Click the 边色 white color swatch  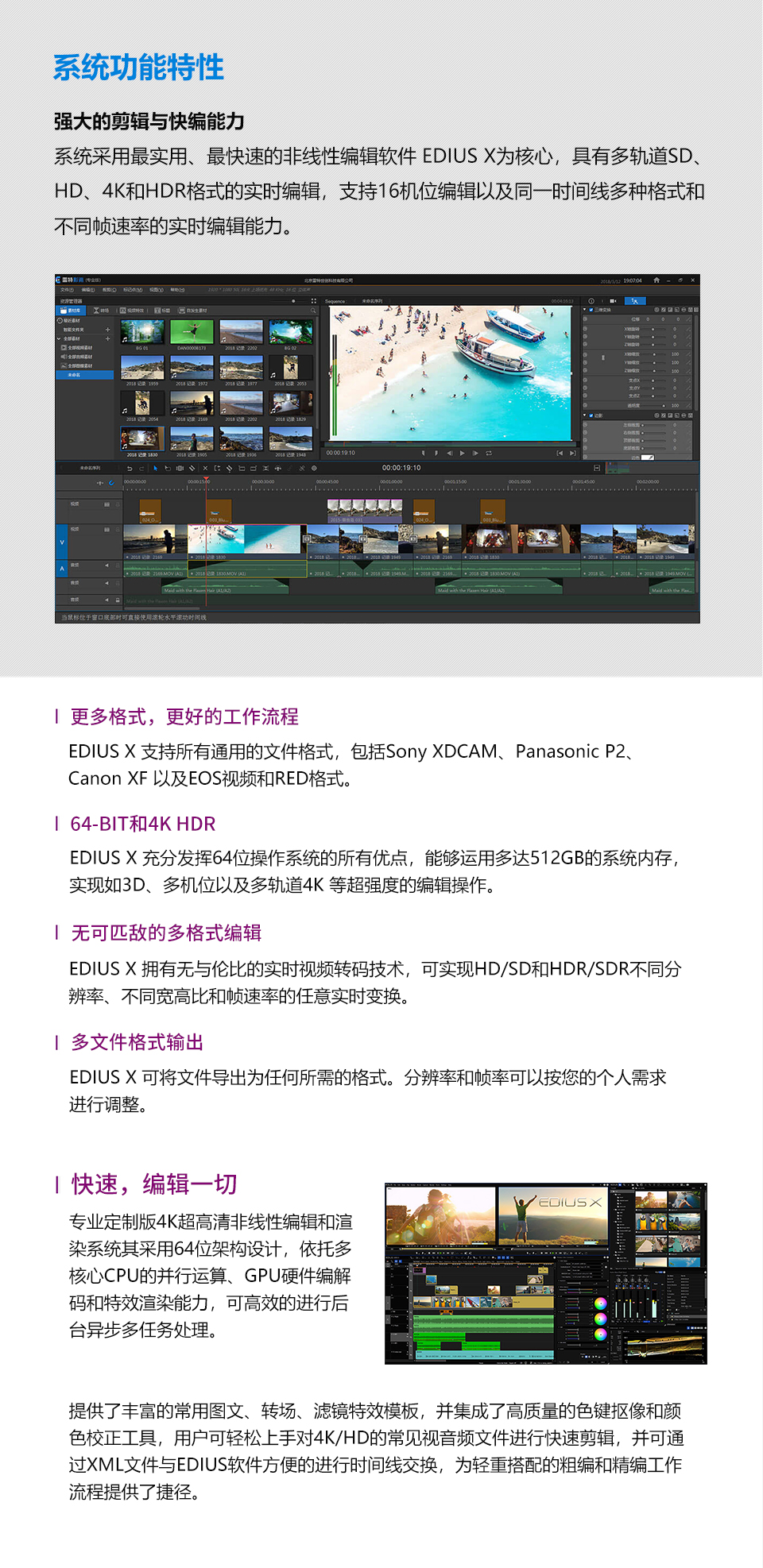click(x=647, y=458)
